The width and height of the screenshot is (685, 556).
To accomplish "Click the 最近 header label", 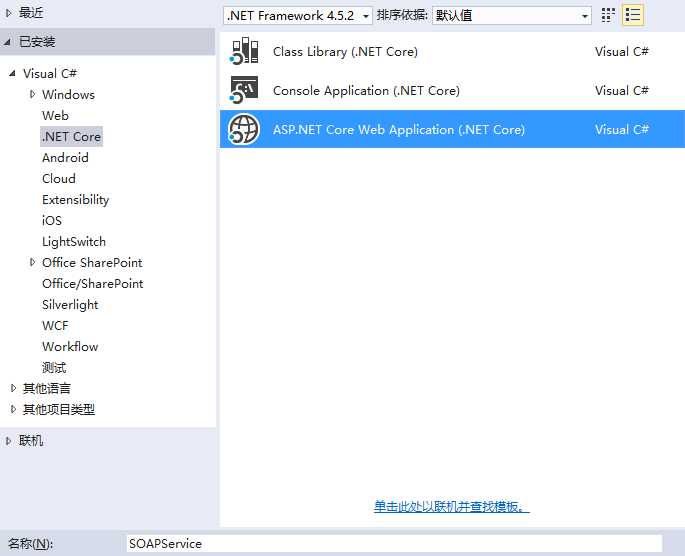I will (x=31, y=13).
